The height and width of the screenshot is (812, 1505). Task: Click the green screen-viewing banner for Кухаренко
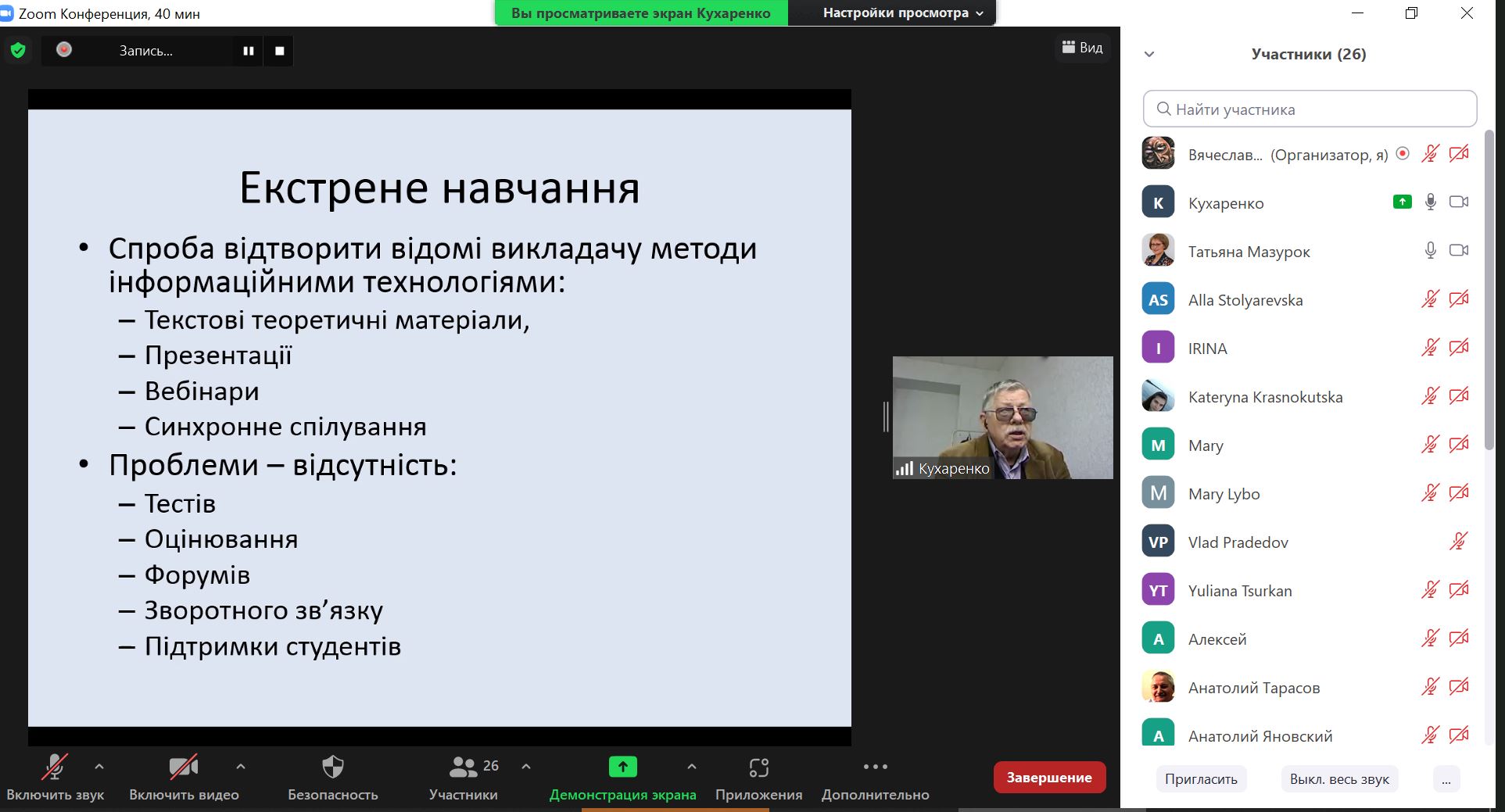click(641, 13)
